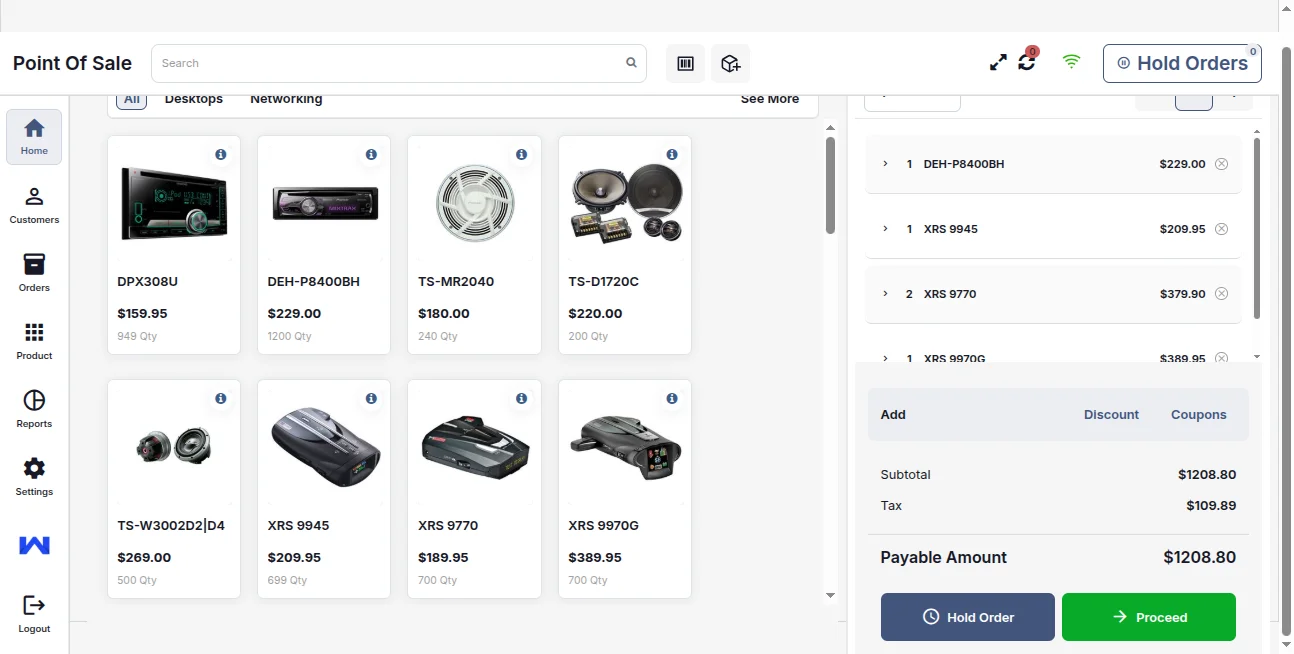Show info for XRS 9970G product card
The width and height of the screenshot is (1294, 654).
tap(672, 398)
